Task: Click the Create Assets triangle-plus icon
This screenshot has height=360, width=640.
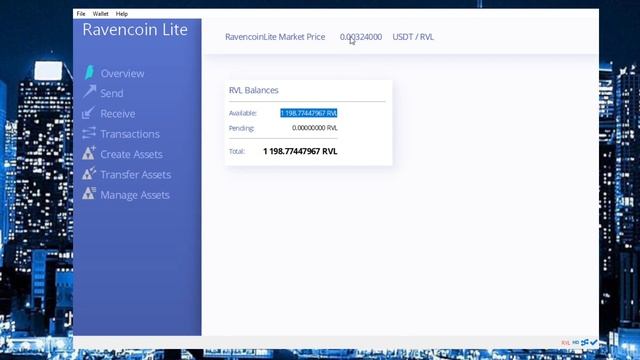Action: coord(89,153)
